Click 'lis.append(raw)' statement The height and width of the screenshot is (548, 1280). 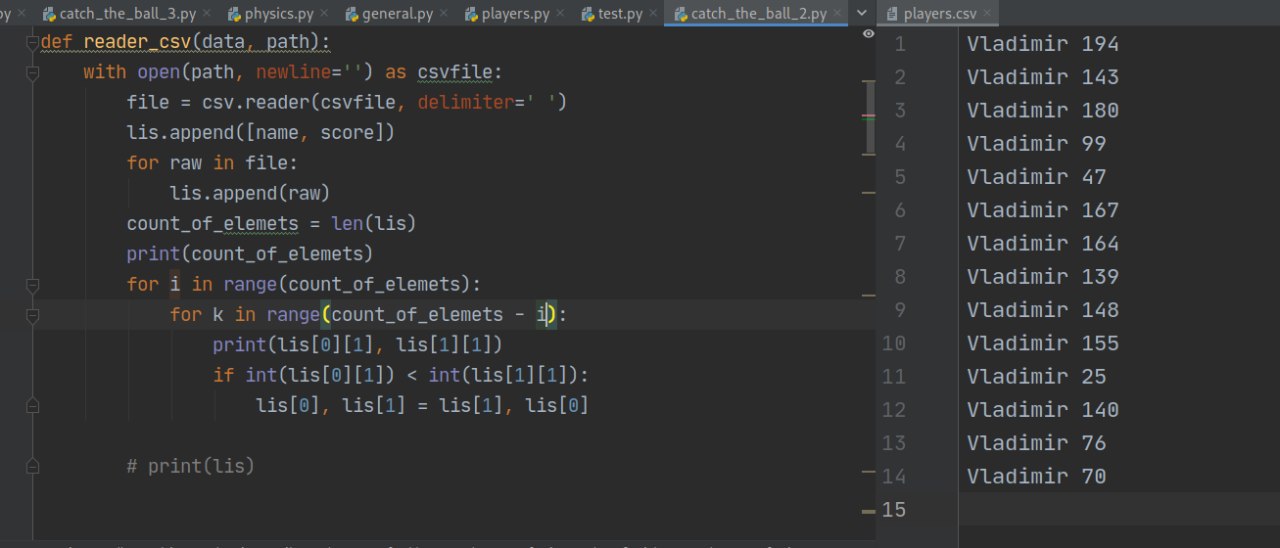(250, 193)
